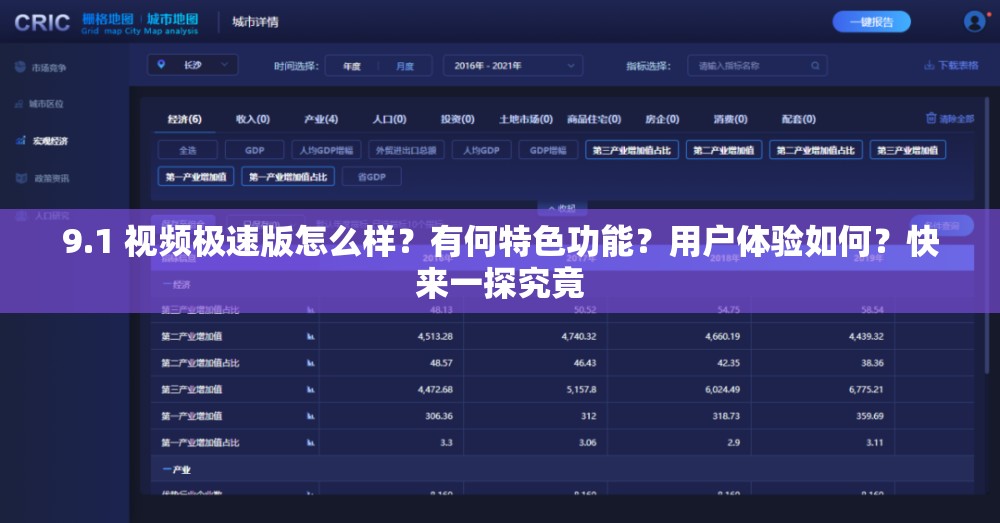Open the 城市详情 header tab
The image size is (1000, 523).
pos(255,22)
